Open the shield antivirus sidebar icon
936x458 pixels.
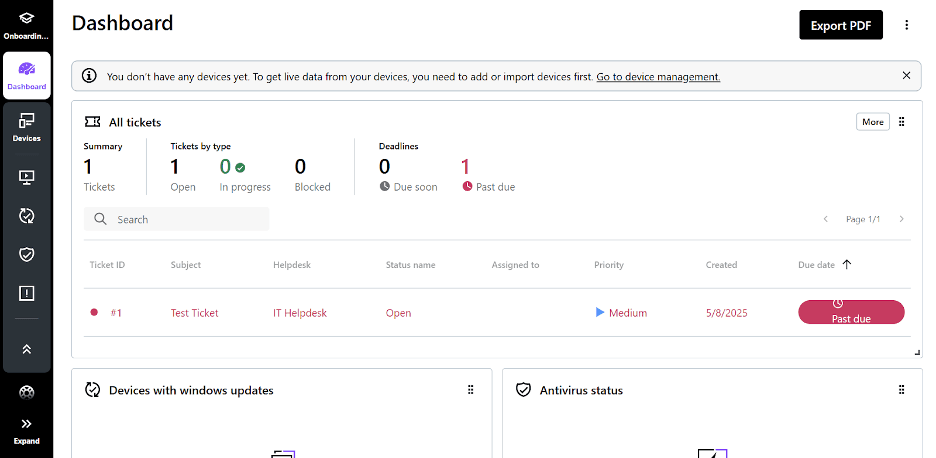26,254
